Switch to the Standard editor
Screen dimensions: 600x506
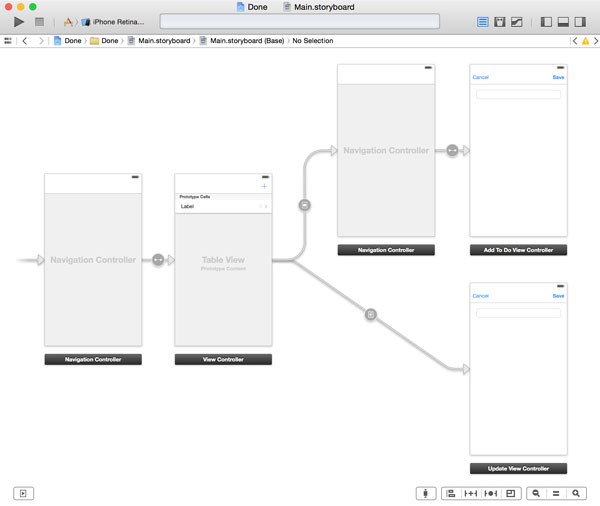483,22
